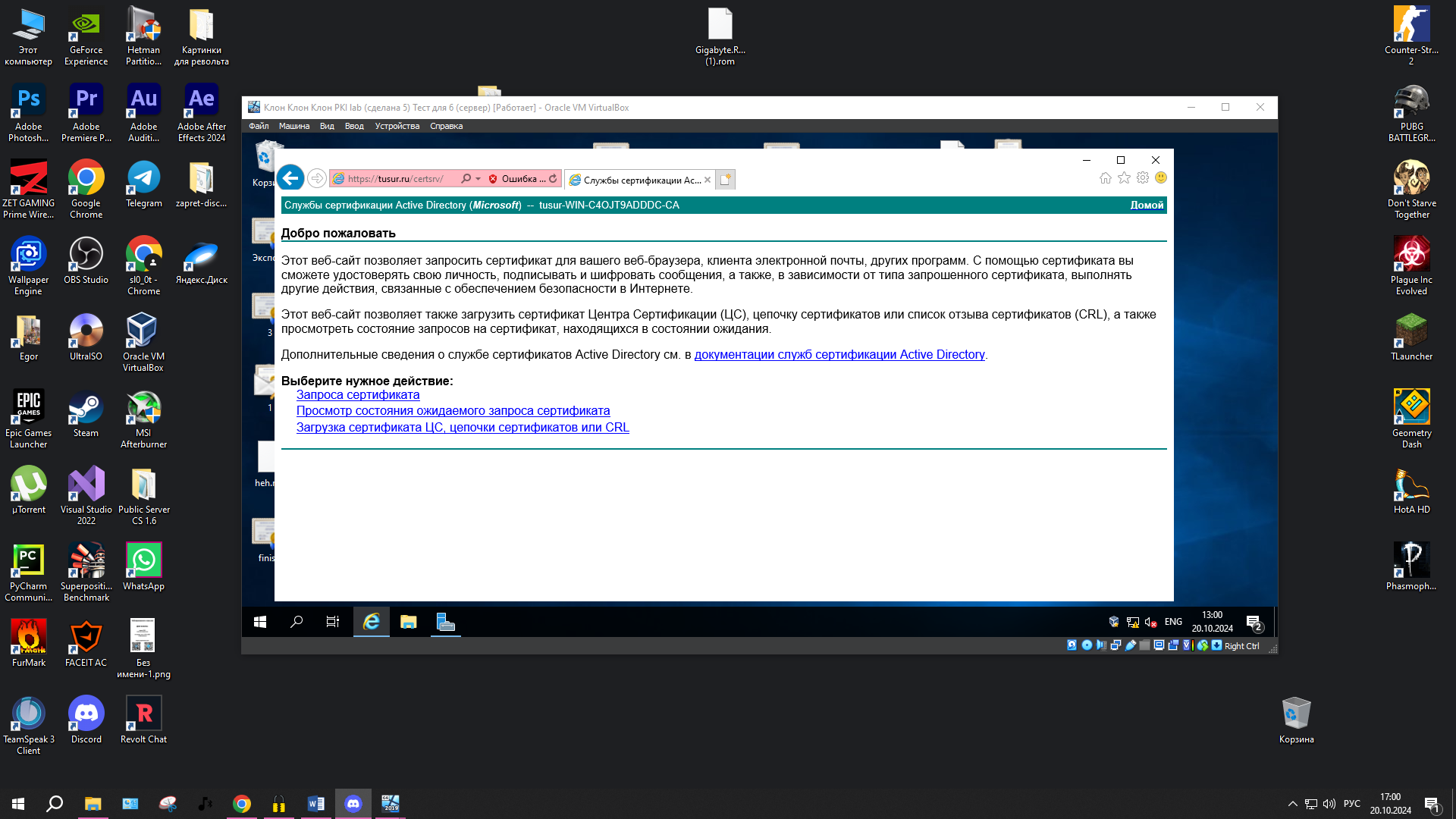Open VirtualBox 'Файл' menu
Image resolution: width=1456 pixels, height=819 pixels.
pos(259,126)
